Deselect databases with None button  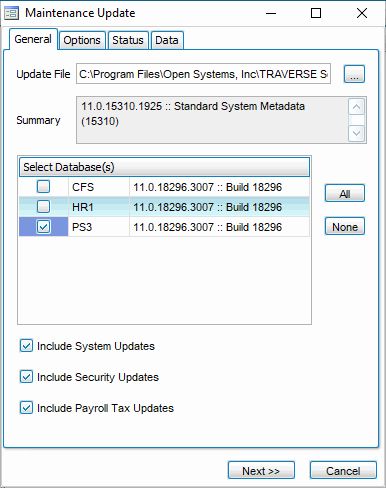pos(345,227)
